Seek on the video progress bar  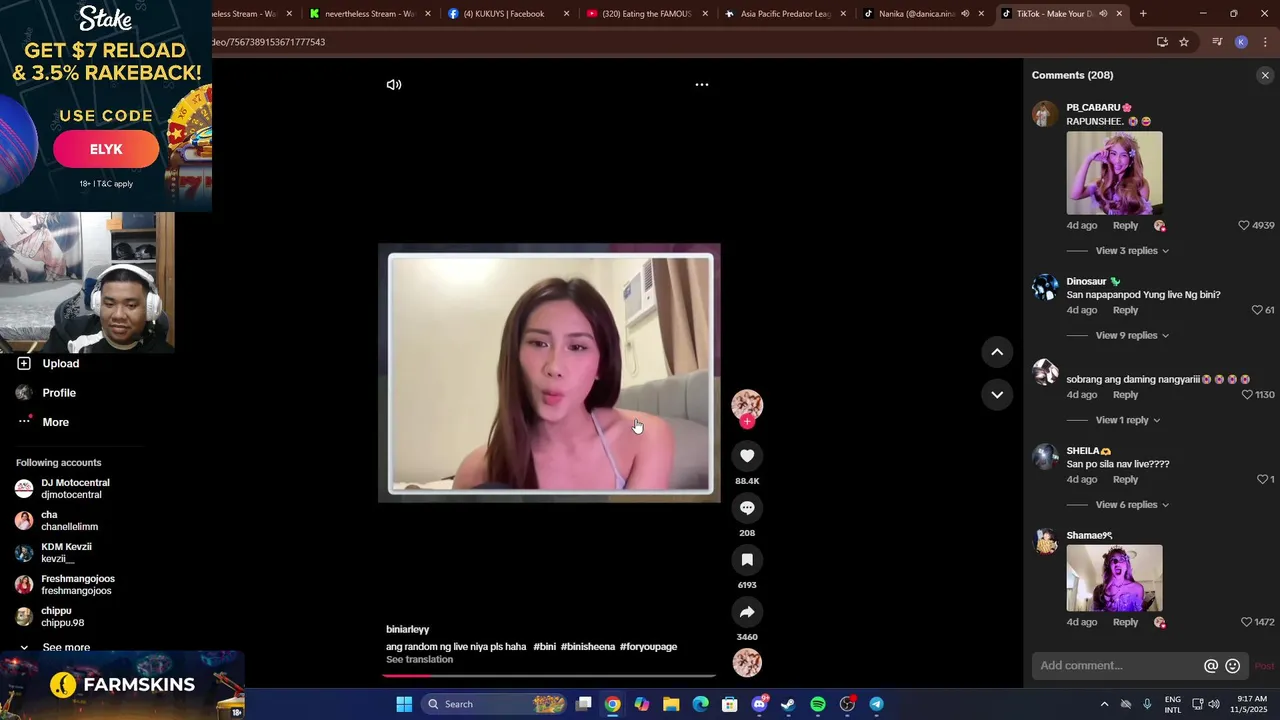click(x=549, y=676)
